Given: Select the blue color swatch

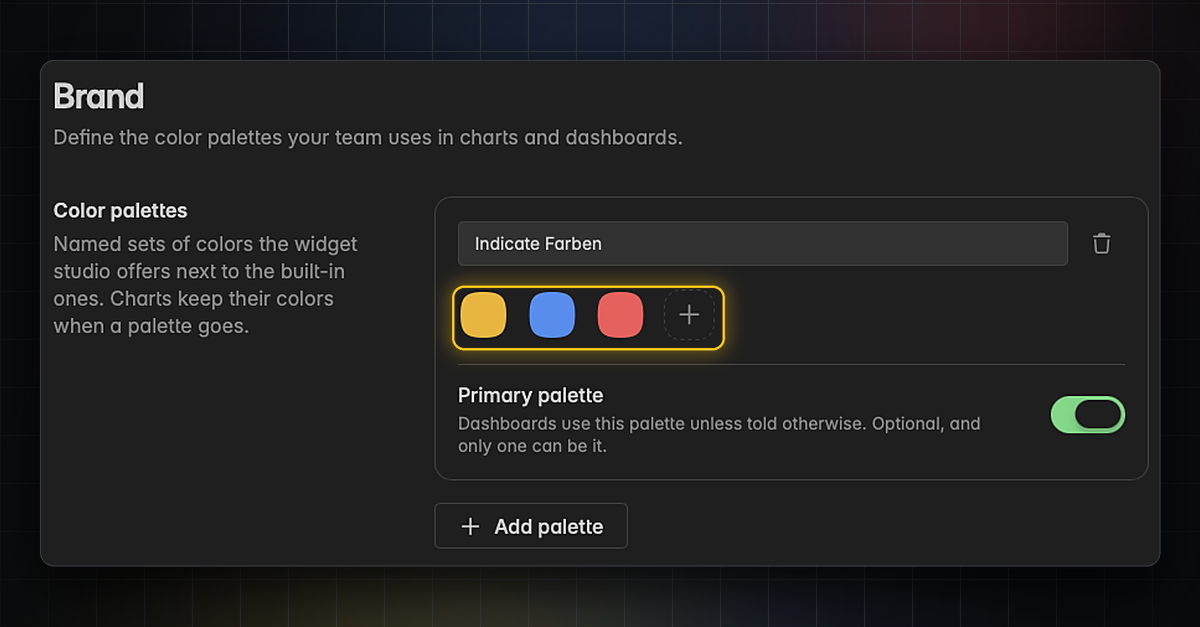Looking at the screenshot, I should (552, 315).
